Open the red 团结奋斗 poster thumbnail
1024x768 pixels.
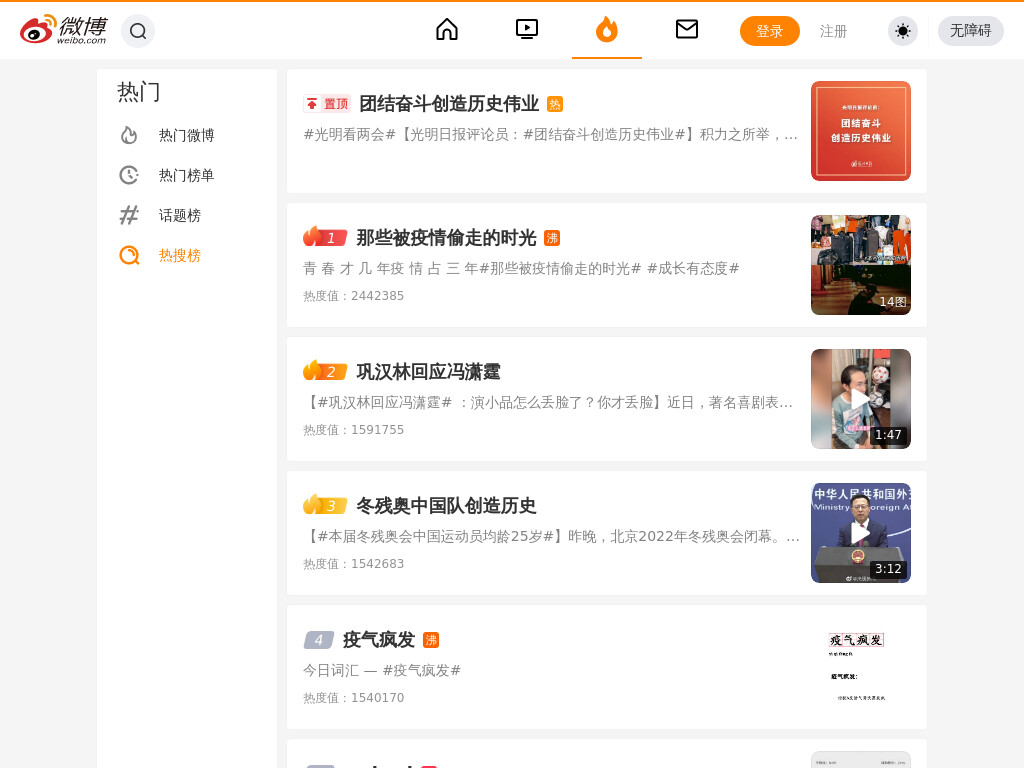(x=861, y=131)
